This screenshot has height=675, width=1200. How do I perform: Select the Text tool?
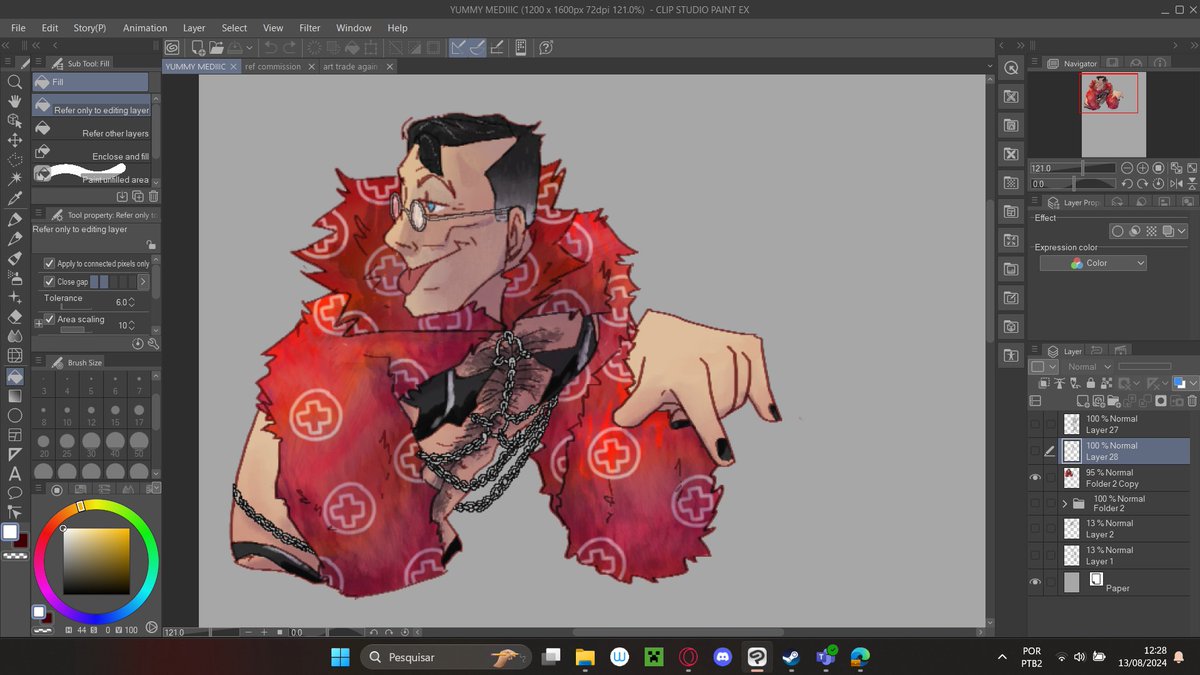point(15,473)
